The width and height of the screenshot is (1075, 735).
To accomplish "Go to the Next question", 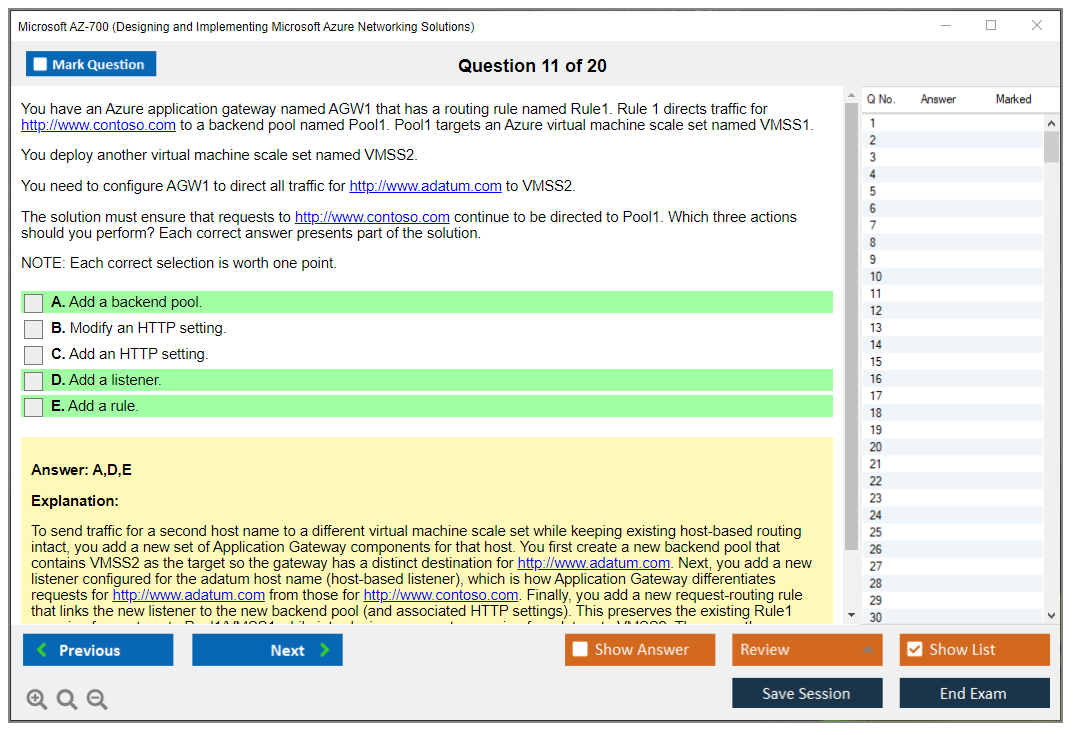I will point(267,650).
